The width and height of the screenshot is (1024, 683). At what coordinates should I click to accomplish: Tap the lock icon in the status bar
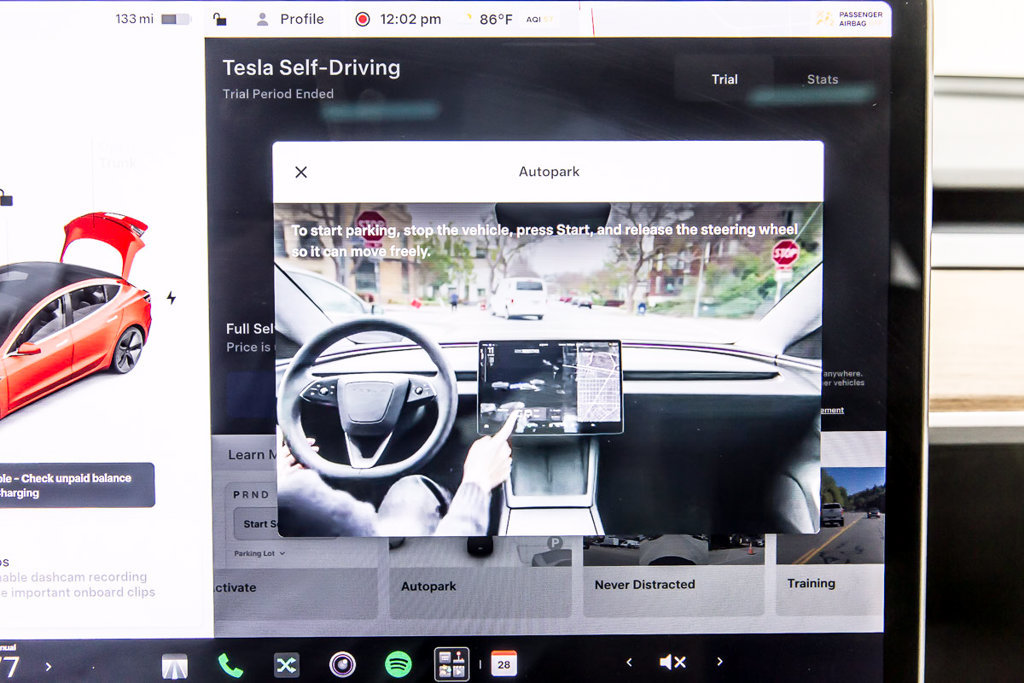[x=219, y=19]
